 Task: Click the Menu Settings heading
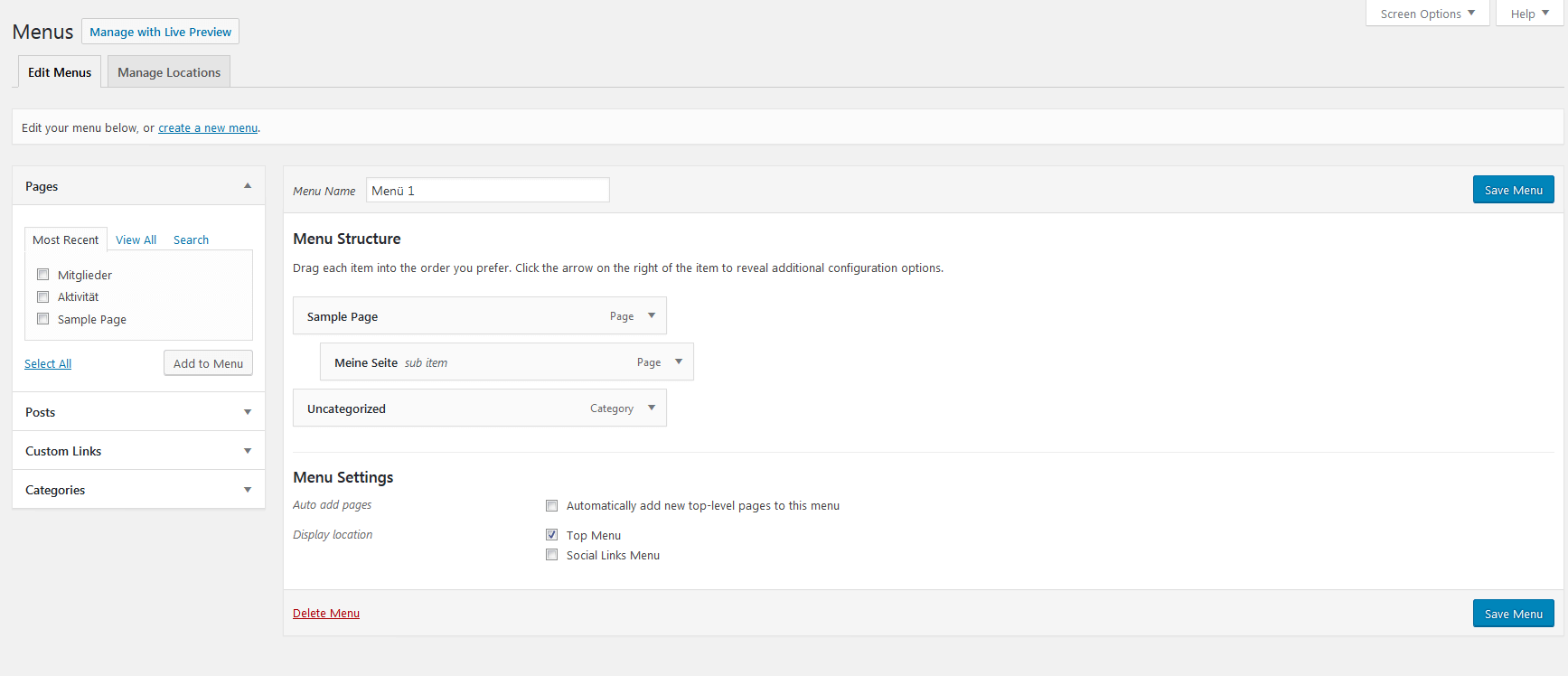[343, 477]
